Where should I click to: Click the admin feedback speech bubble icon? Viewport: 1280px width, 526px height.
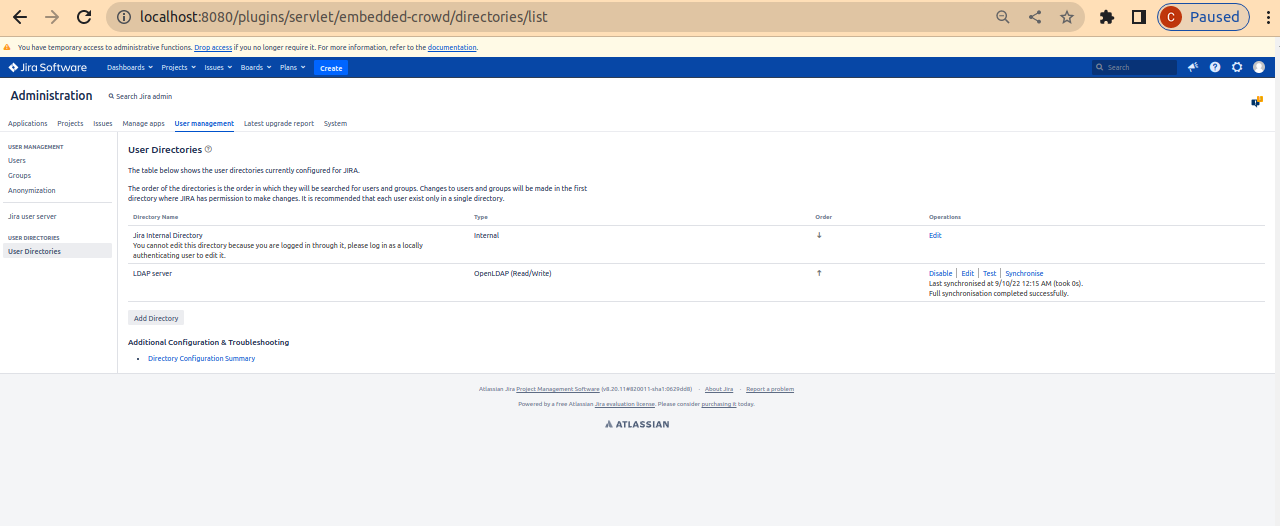tap(1257, 101)
